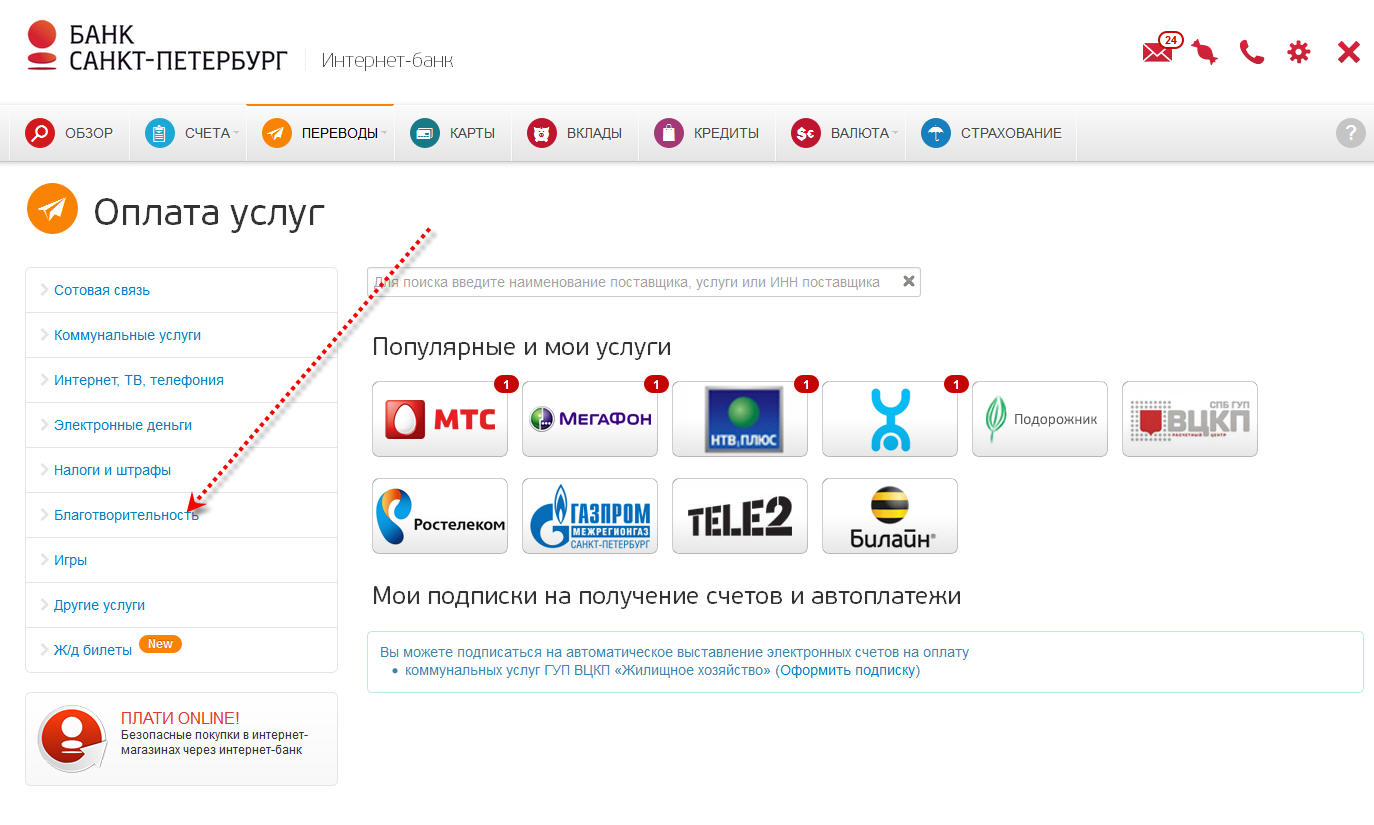
Task: Select the Ростелеком provider tile
Action: coord(440,516)
